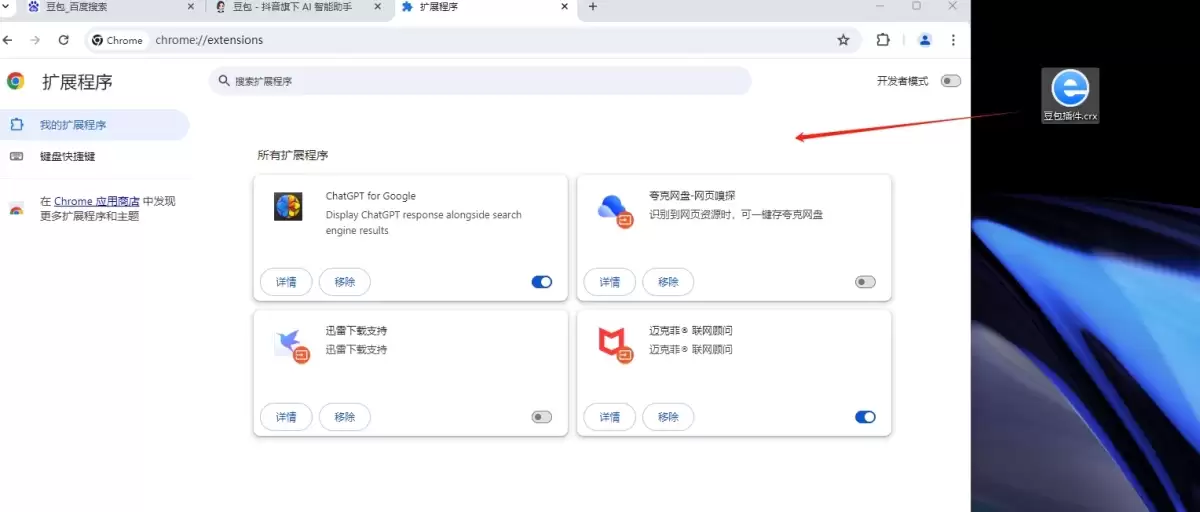Click the browser forward arrow

pyautogui.click(x=35, y=40)
